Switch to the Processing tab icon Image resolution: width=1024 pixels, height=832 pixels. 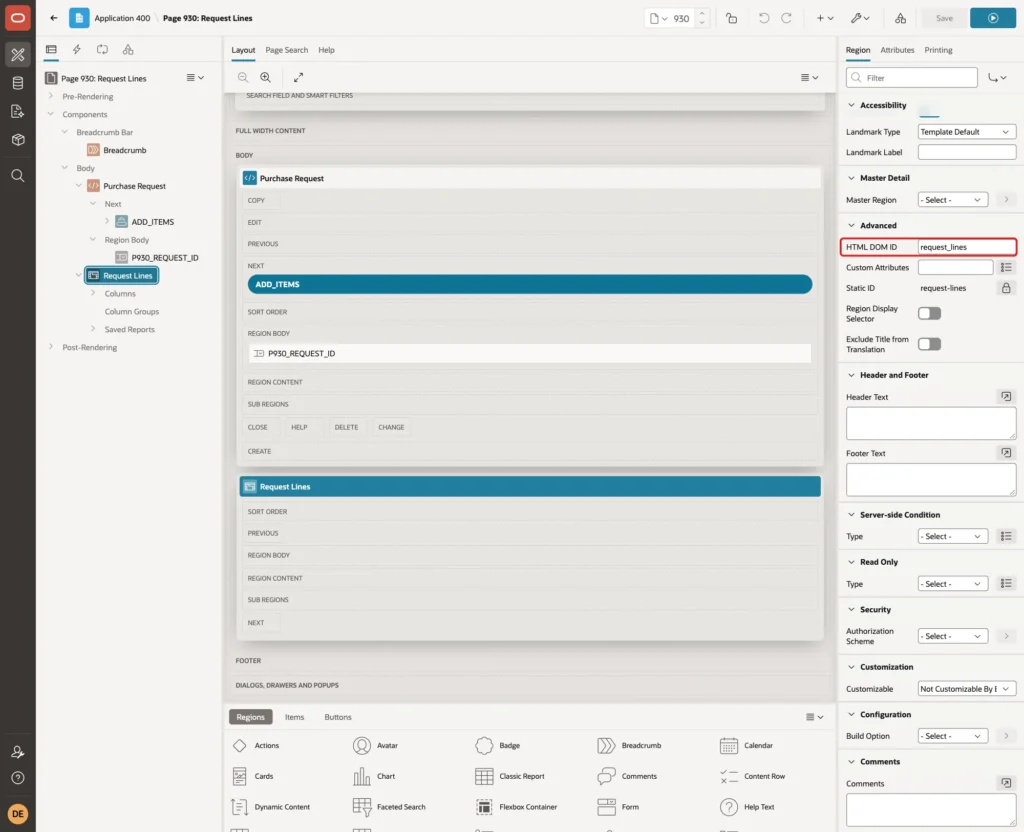click(103, 50)
